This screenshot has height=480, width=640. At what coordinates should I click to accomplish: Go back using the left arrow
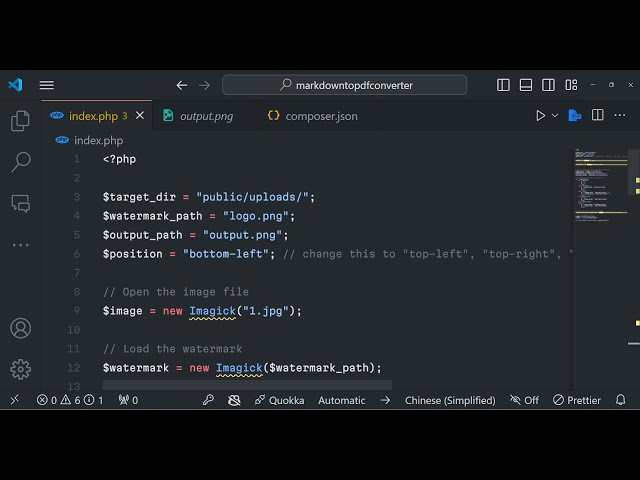click(x=182, y=85)
